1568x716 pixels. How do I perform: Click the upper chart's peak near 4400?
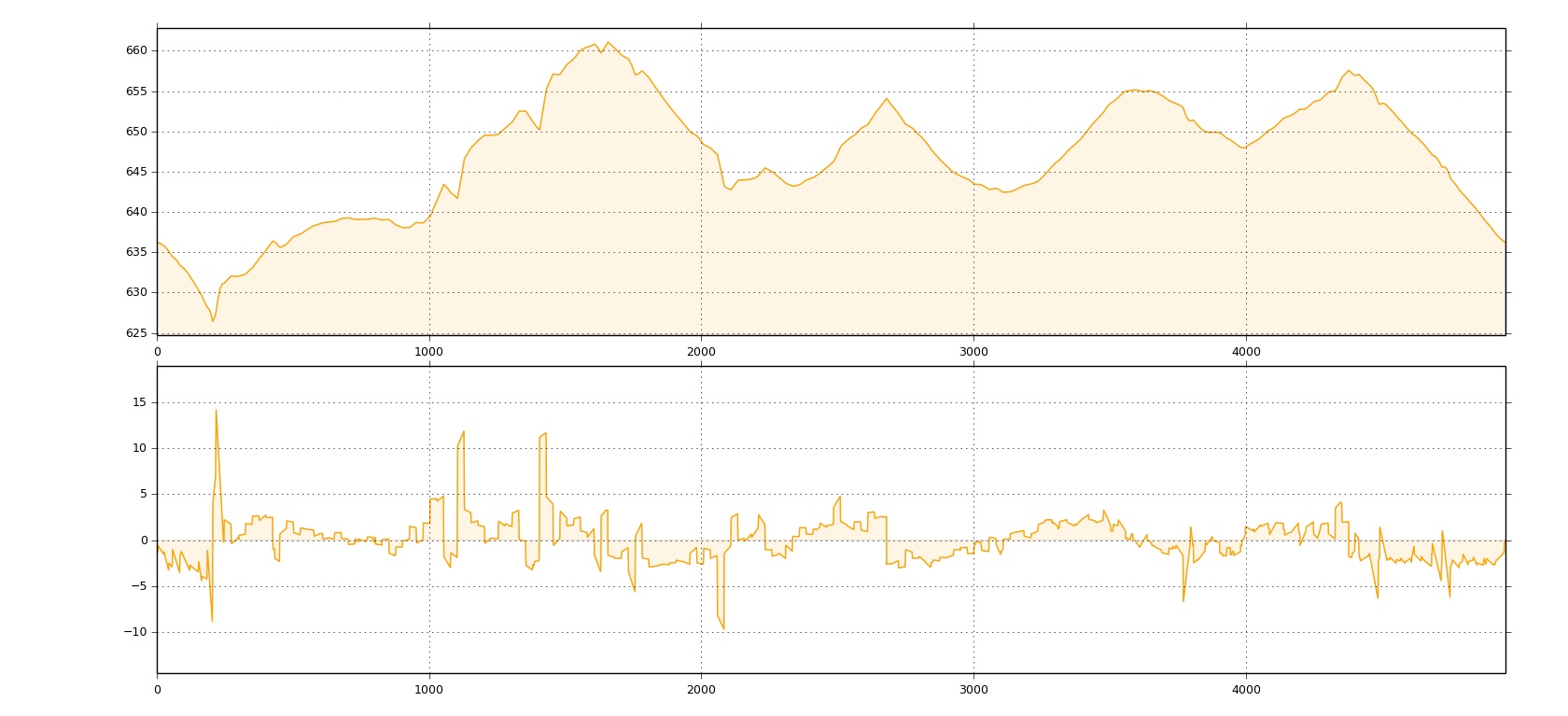(1349, 71)
